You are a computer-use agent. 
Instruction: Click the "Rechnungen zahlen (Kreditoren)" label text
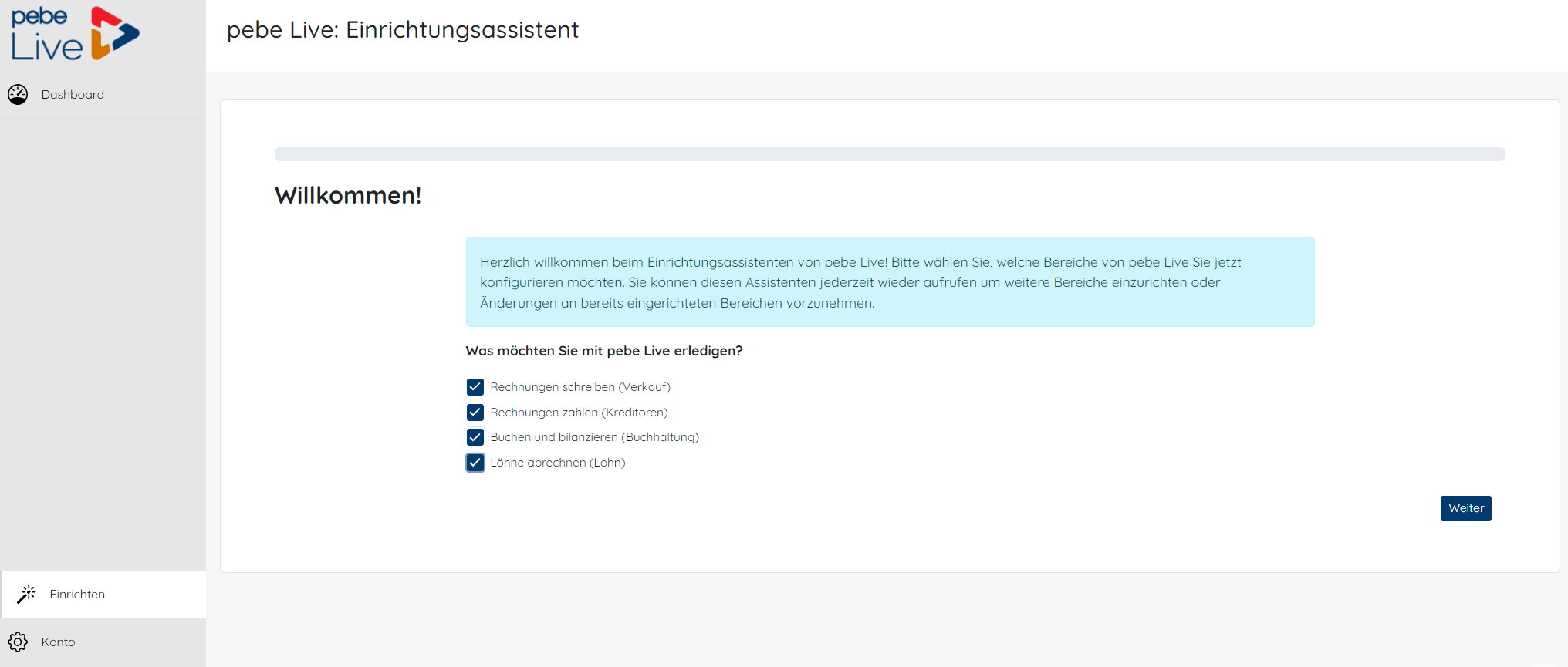coord(579,413)
